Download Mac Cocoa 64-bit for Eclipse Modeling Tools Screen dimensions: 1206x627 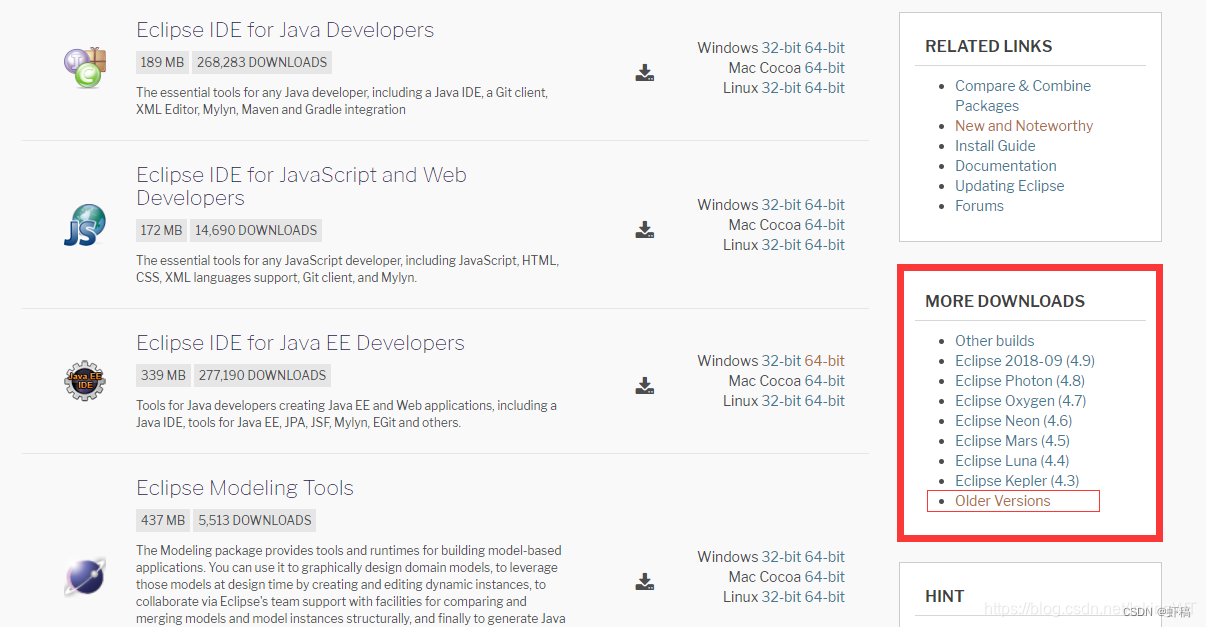pos(825,577)
